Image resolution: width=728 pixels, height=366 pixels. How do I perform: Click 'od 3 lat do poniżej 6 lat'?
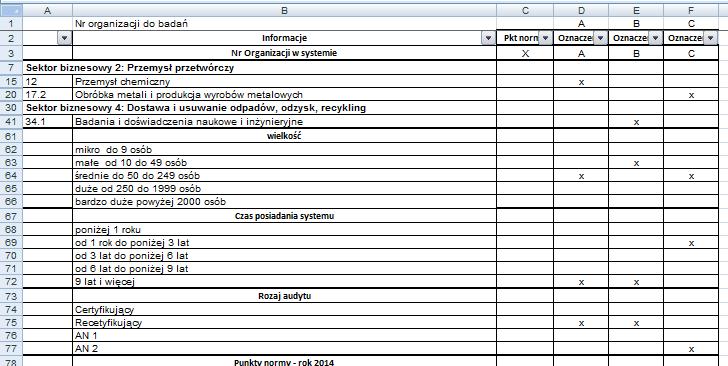pyautogui.click(x=285, y=256)
